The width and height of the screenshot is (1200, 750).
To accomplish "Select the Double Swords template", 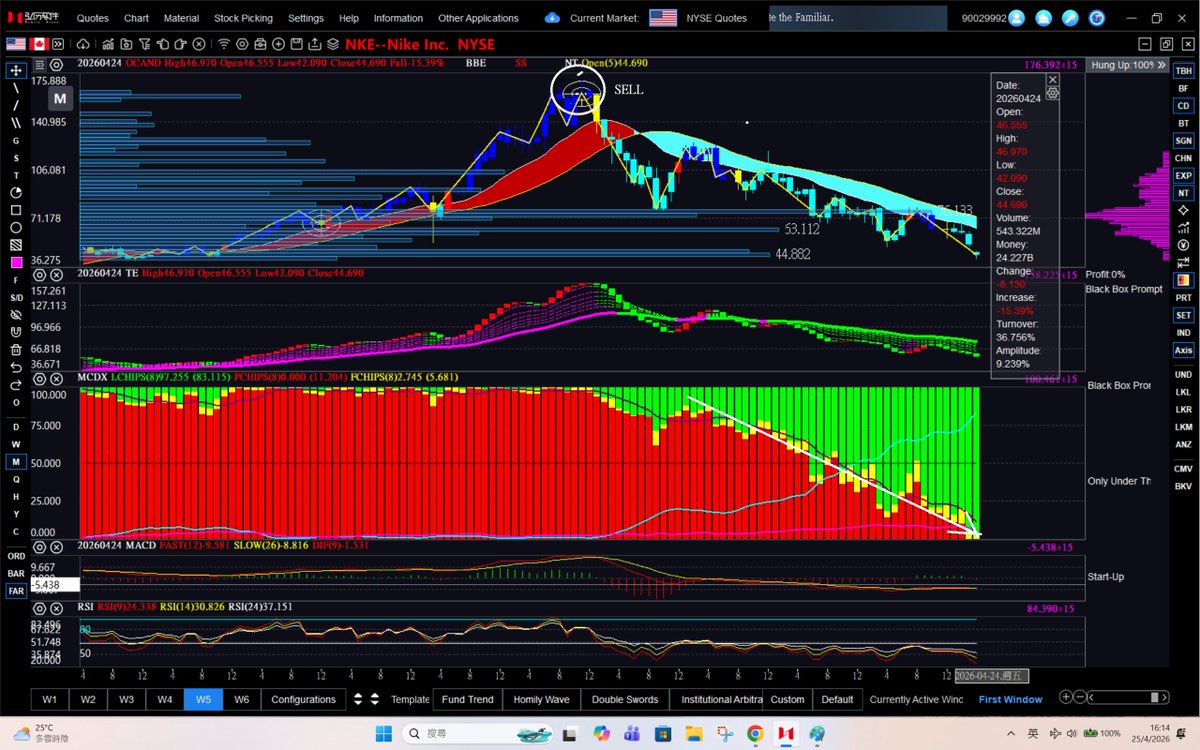I will point(625,699).
